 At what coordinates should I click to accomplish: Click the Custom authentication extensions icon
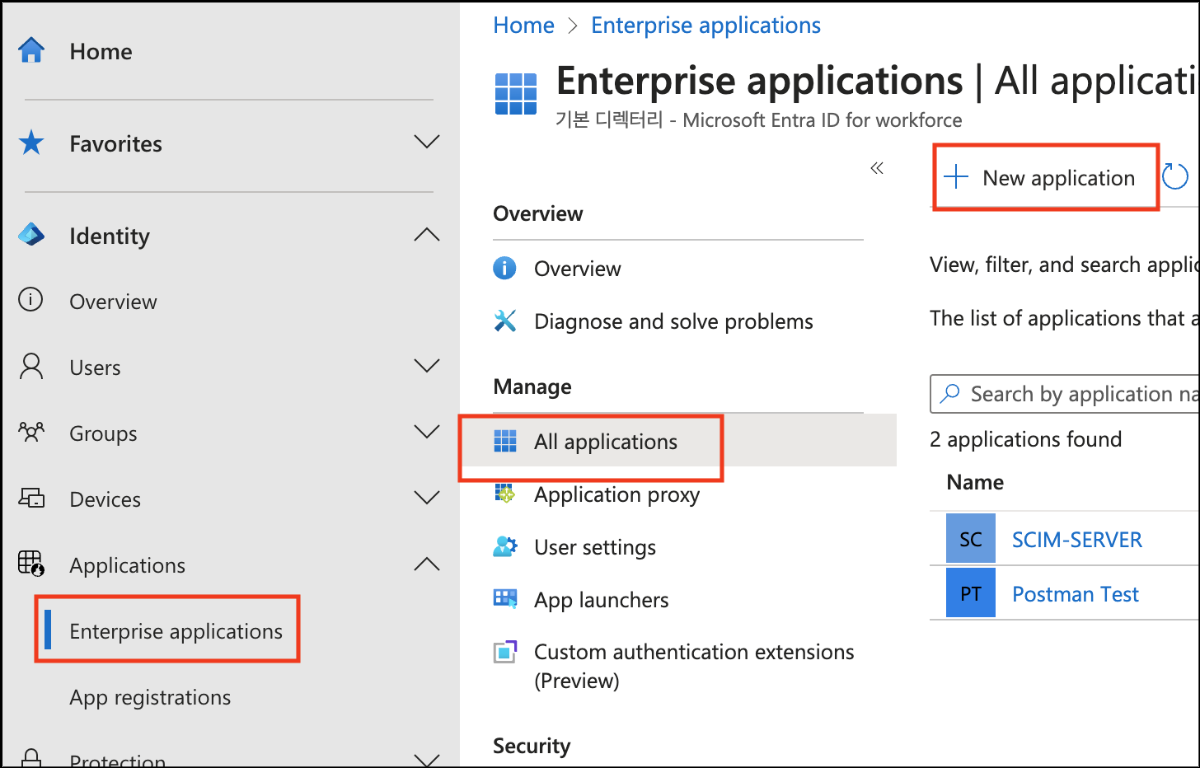pyautogui.click(x=506, y=652)
